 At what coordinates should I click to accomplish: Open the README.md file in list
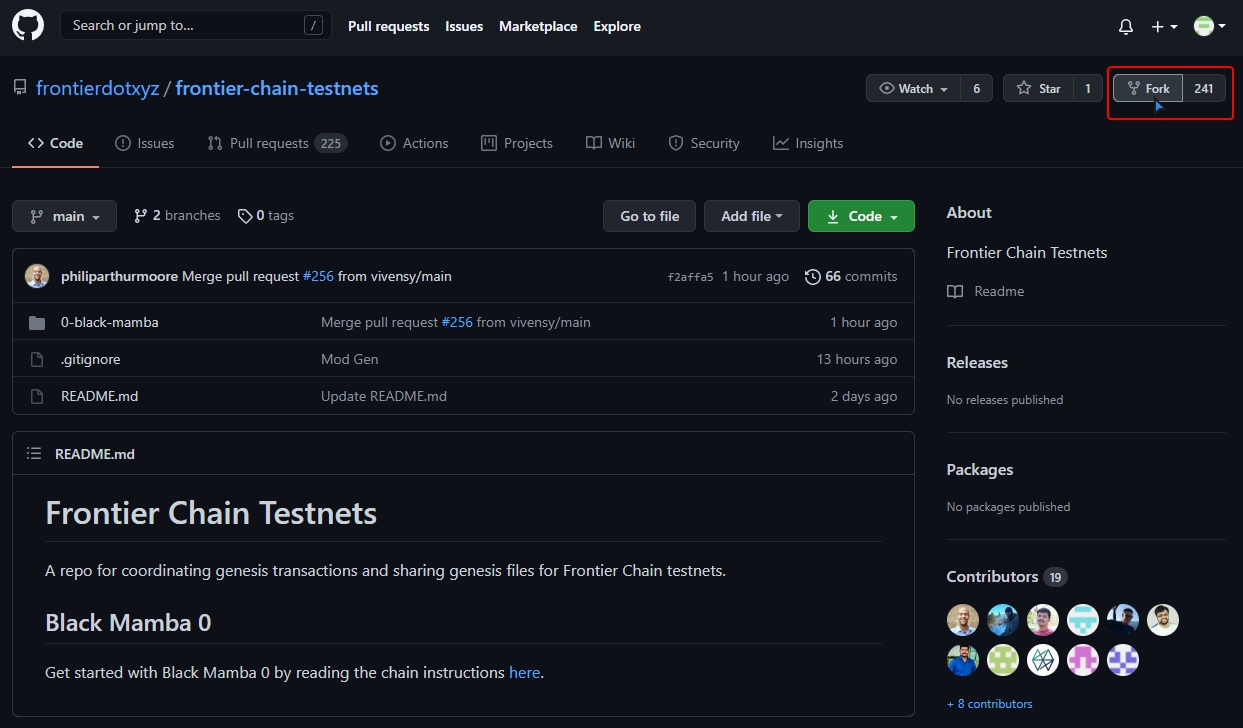(100, 396)
